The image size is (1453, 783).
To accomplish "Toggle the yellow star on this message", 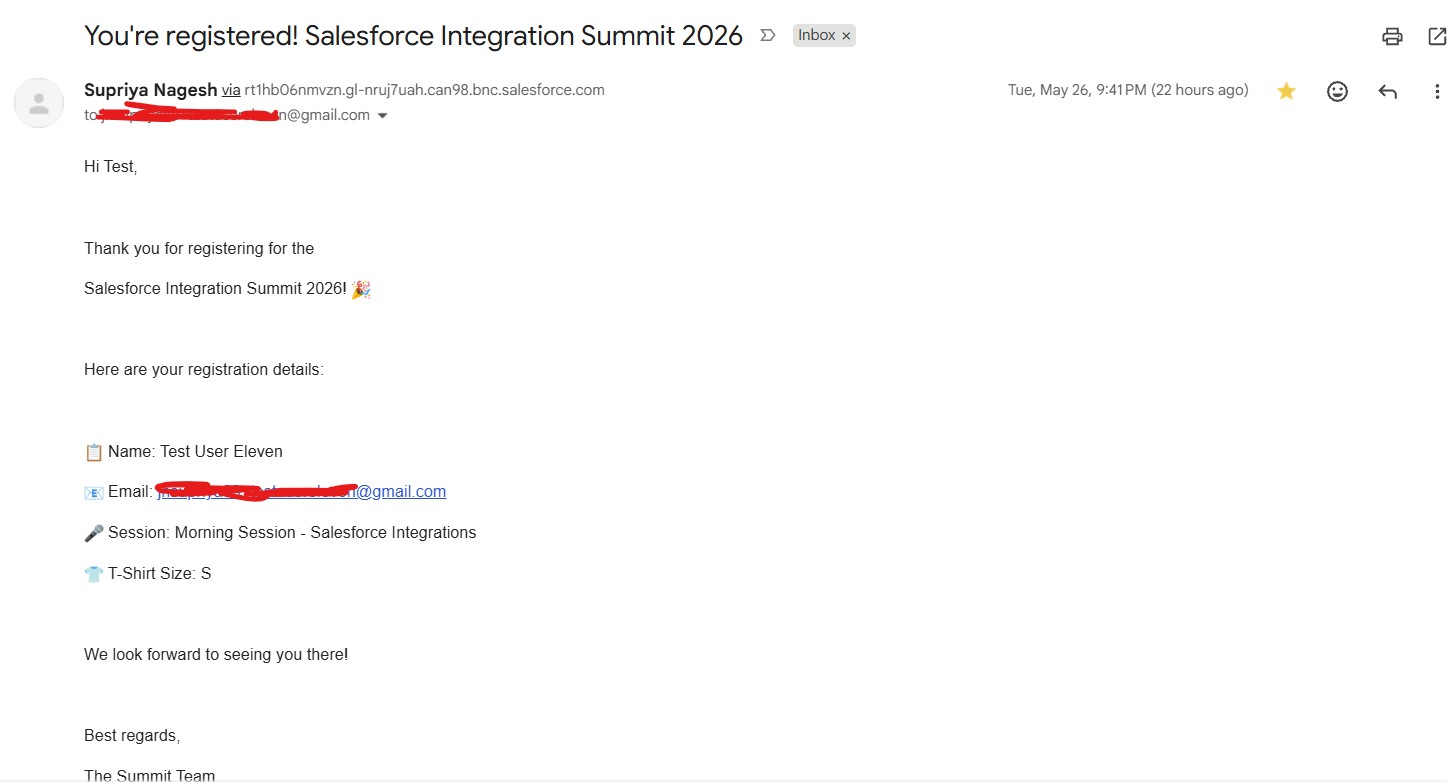I will click(1286, 91).
